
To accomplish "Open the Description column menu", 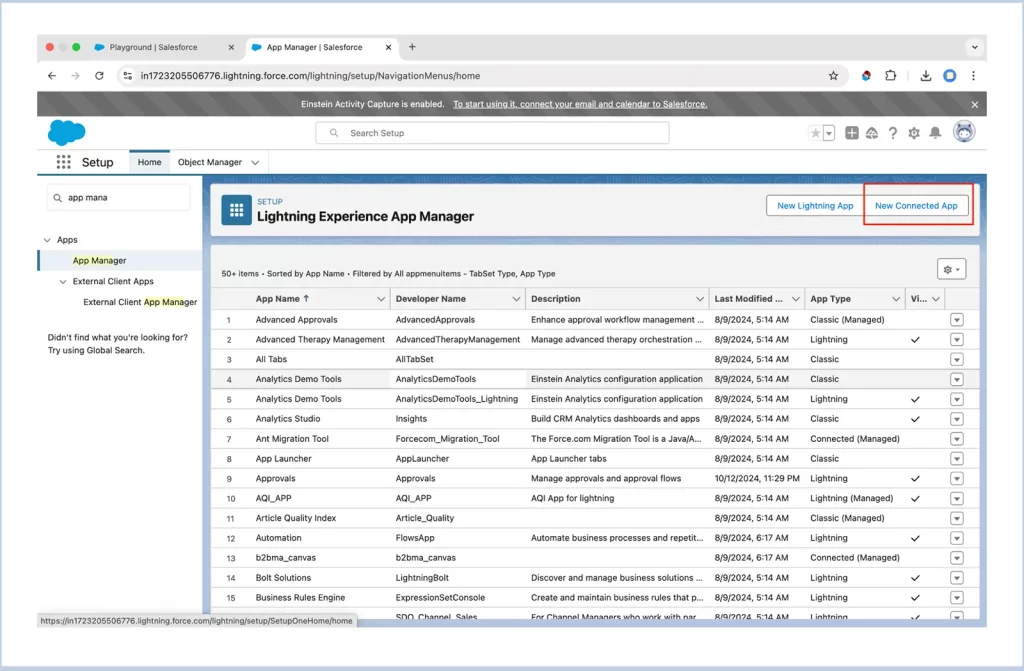I will click(x=699, y=299).
